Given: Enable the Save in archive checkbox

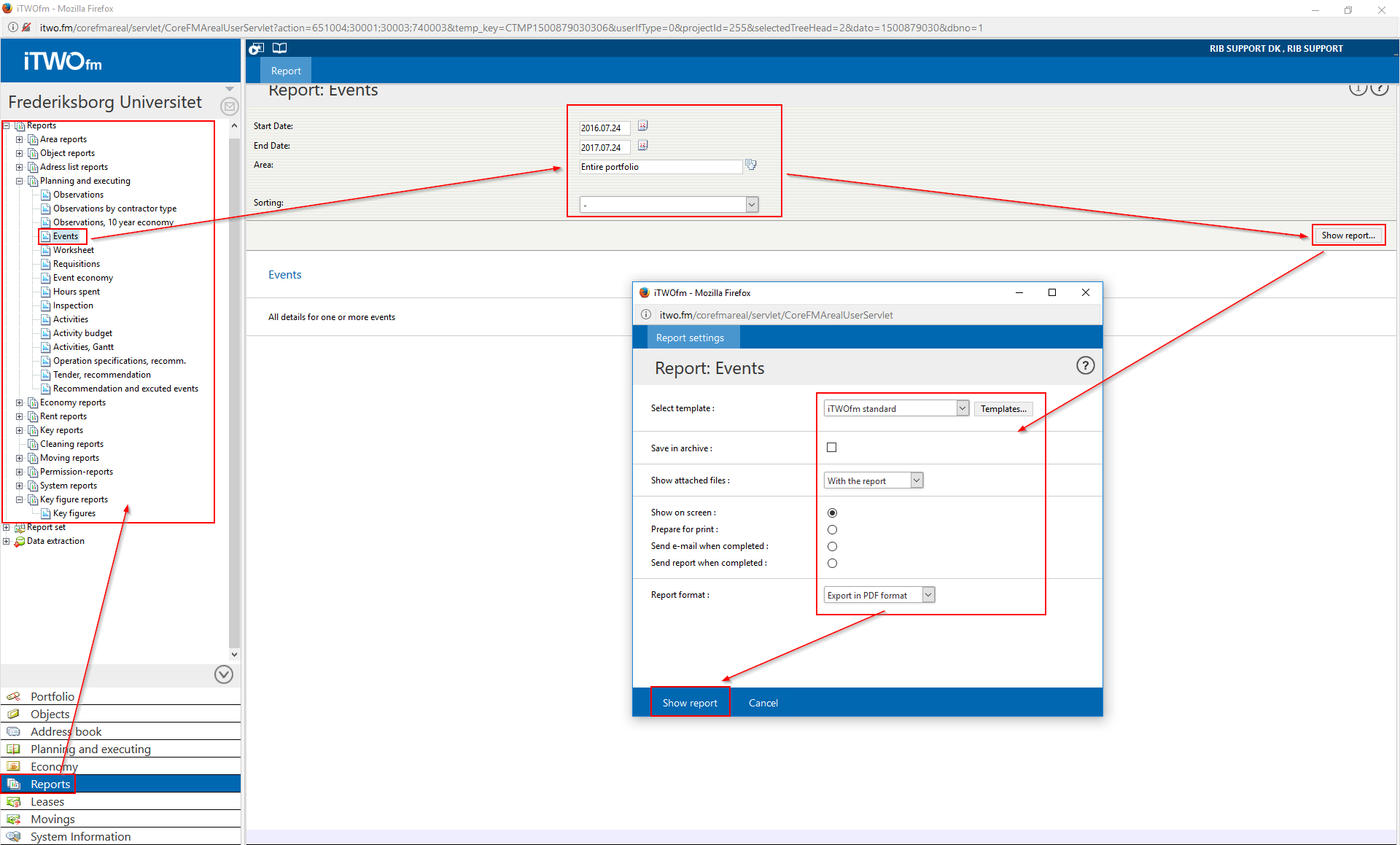Looking at the screenshot, I should pos(831,448).
